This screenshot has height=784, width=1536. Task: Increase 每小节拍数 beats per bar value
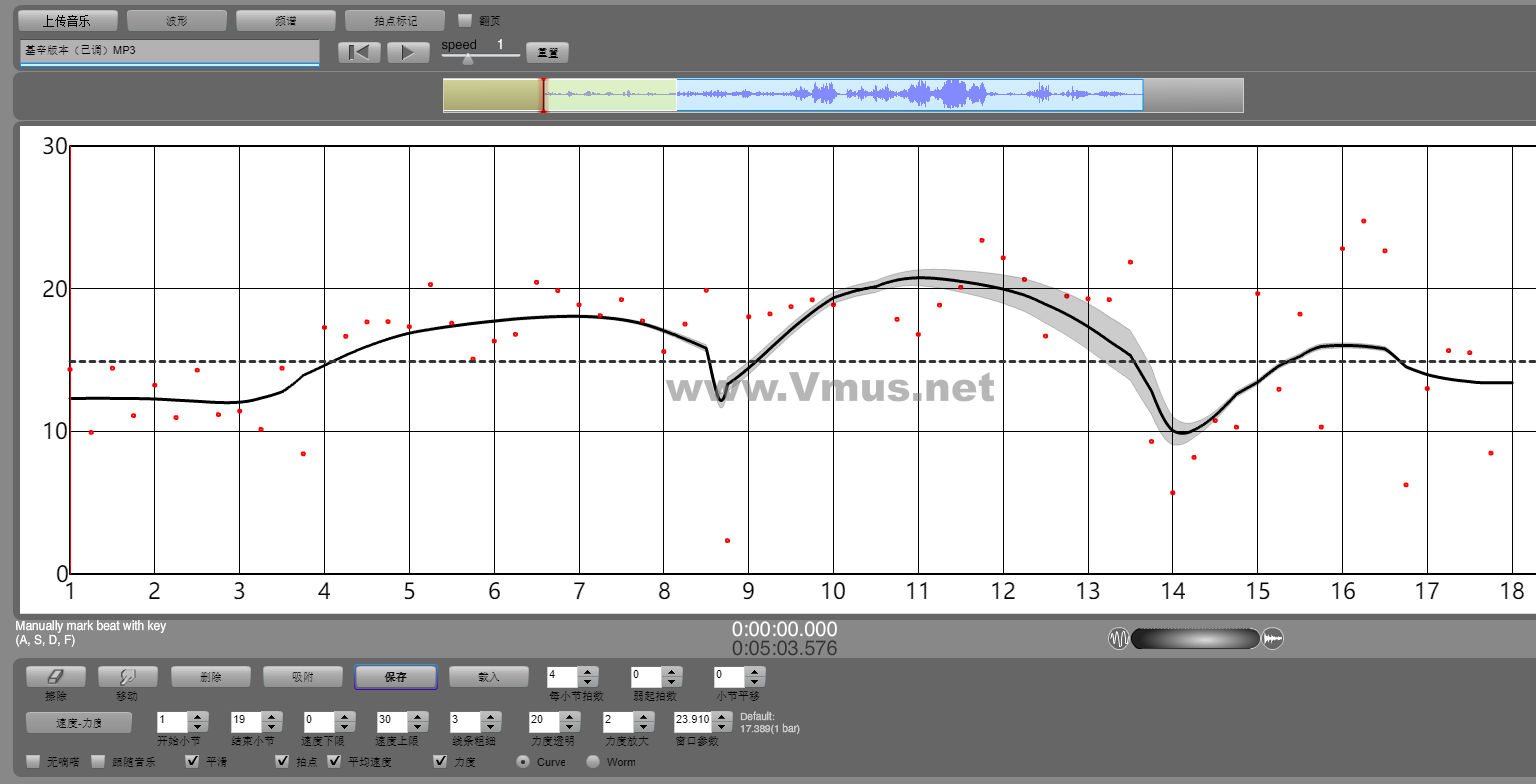click(x=588, y=672)
